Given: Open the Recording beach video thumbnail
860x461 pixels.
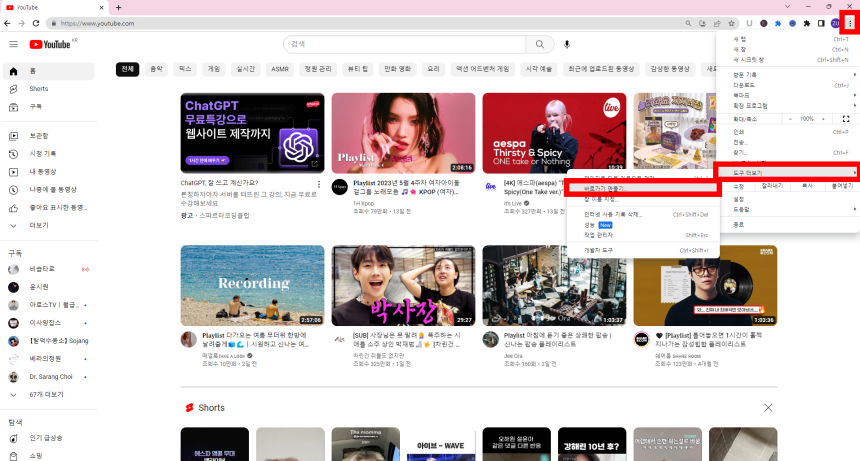Looking at the screenshot, I should 252,286.
